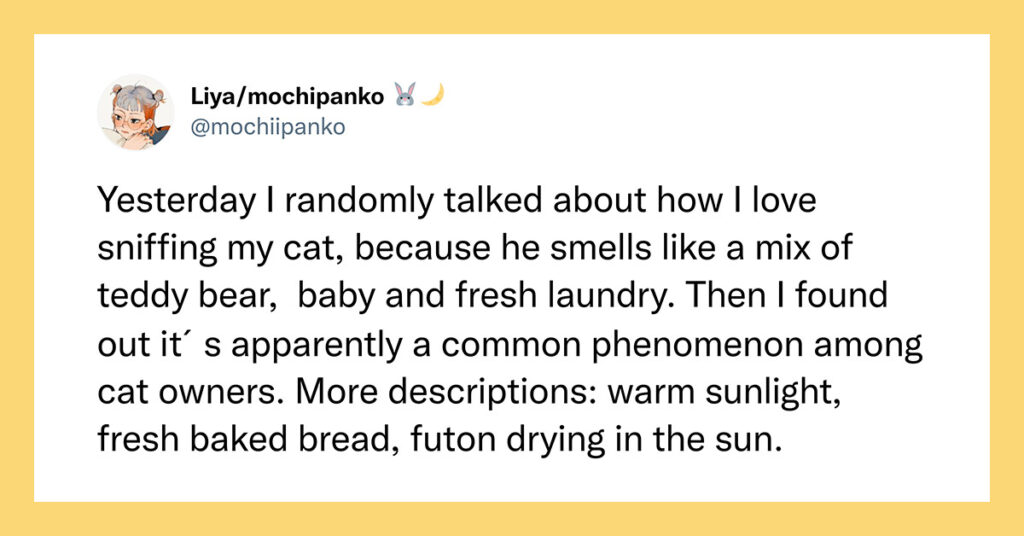Image resolution: width=1024 pixels, height=536 pixels.
Task: Click the word "Yesterday" in the tweet
Action: (176, 200)
